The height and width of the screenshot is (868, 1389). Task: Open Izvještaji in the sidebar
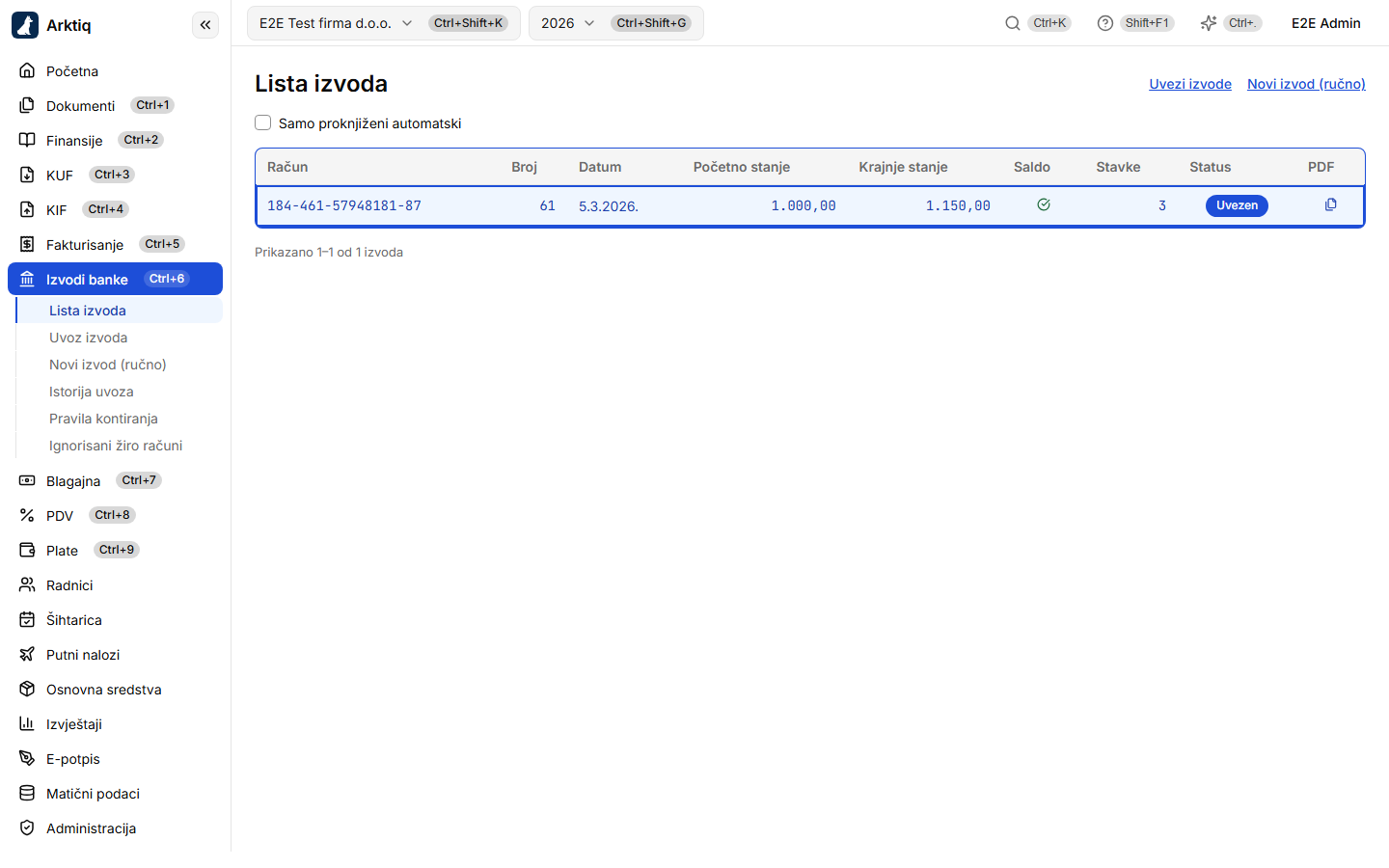(115, 723)
